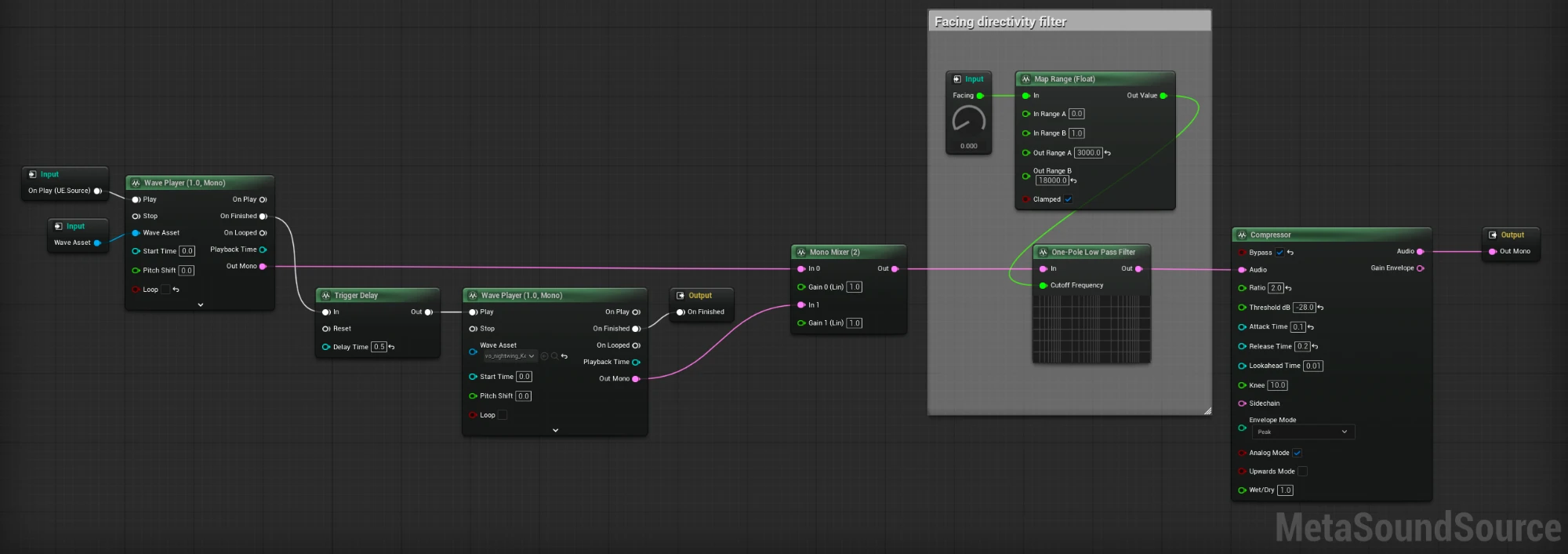Click the Gain 0 (Lin) value field
Image resolution: width=1568 pixels, height=554 pixels.
point(855,287)
